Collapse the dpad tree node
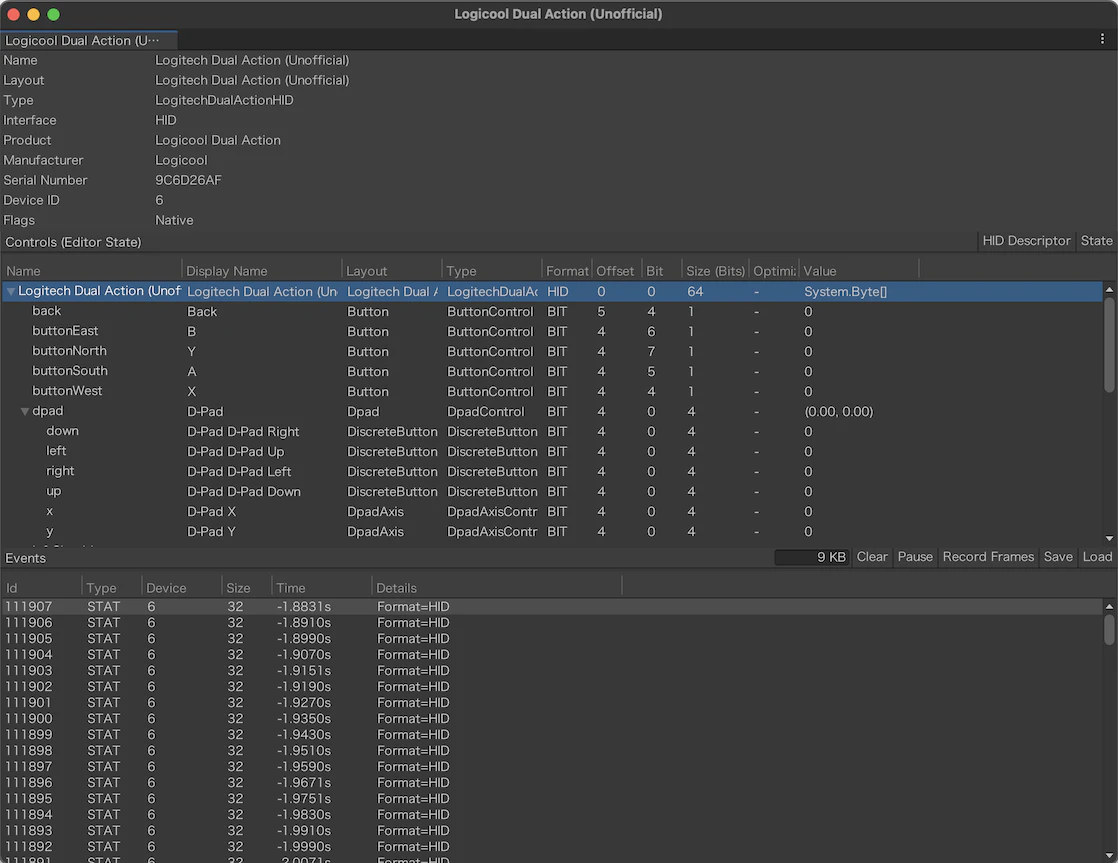 (x=25, y=412)
